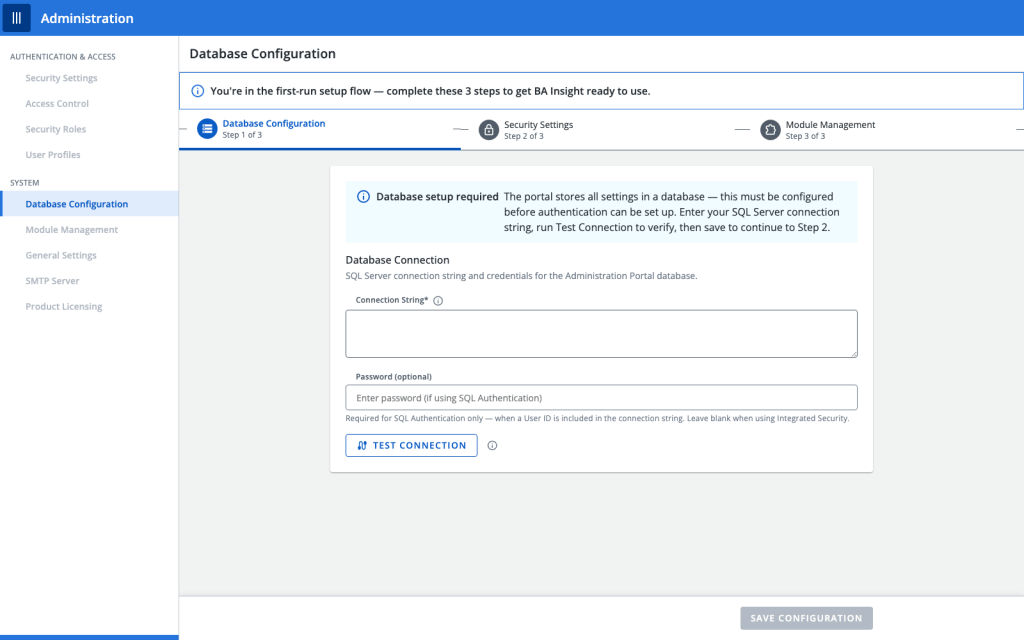Click the Password (optional) field label
The image size is (1024, 640).
[394, 377]
